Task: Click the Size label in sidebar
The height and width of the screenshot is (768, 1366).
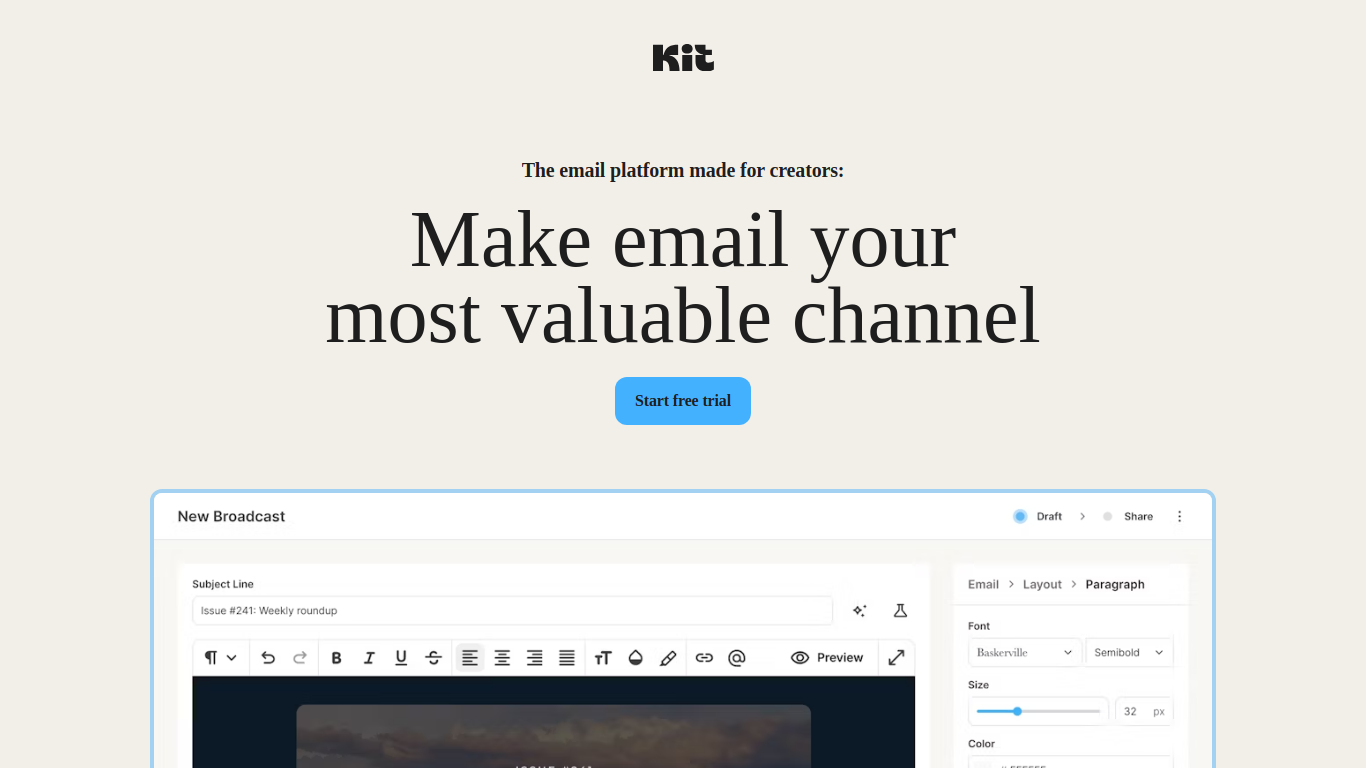Action: pos(978,685)
